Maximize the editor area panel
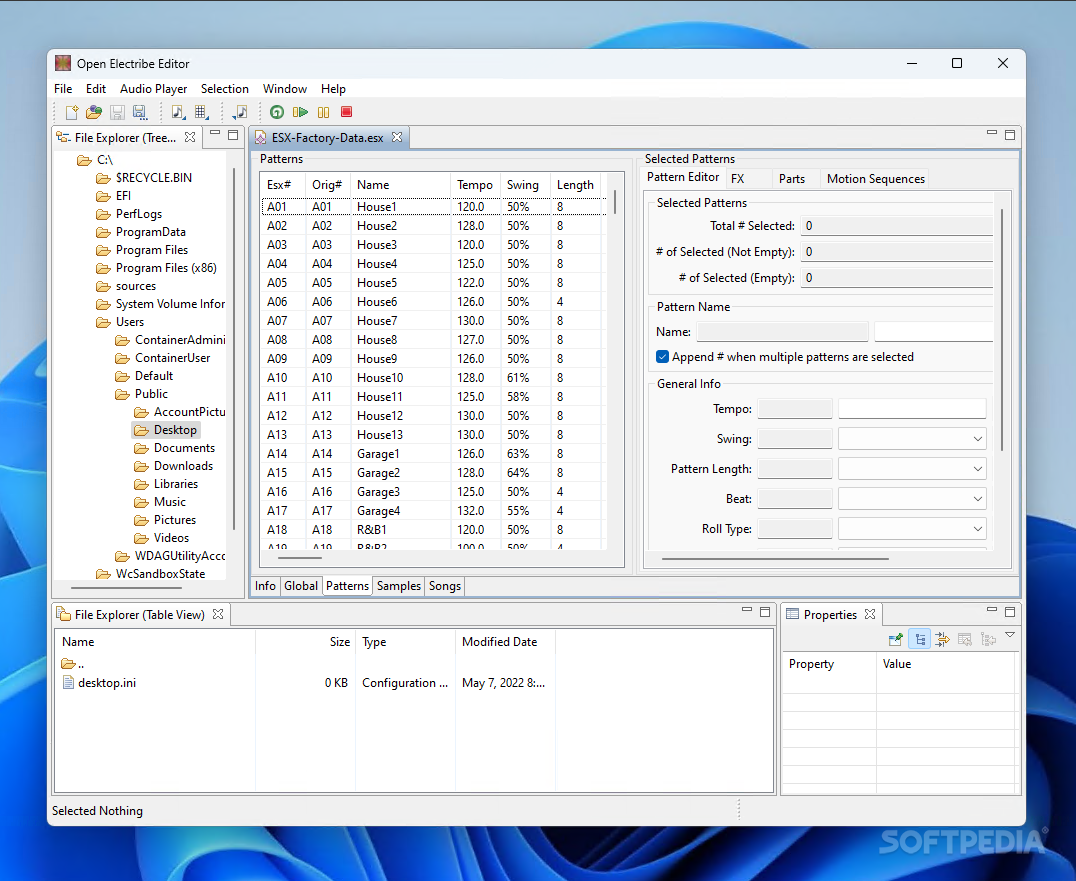 click(1010, 135)
